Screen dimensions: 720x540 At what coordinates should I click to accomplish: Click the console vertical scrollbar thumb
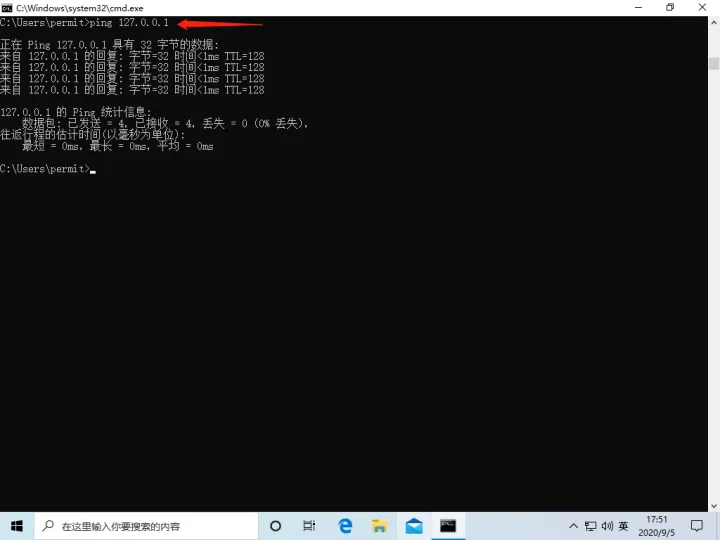pos(714,63)
